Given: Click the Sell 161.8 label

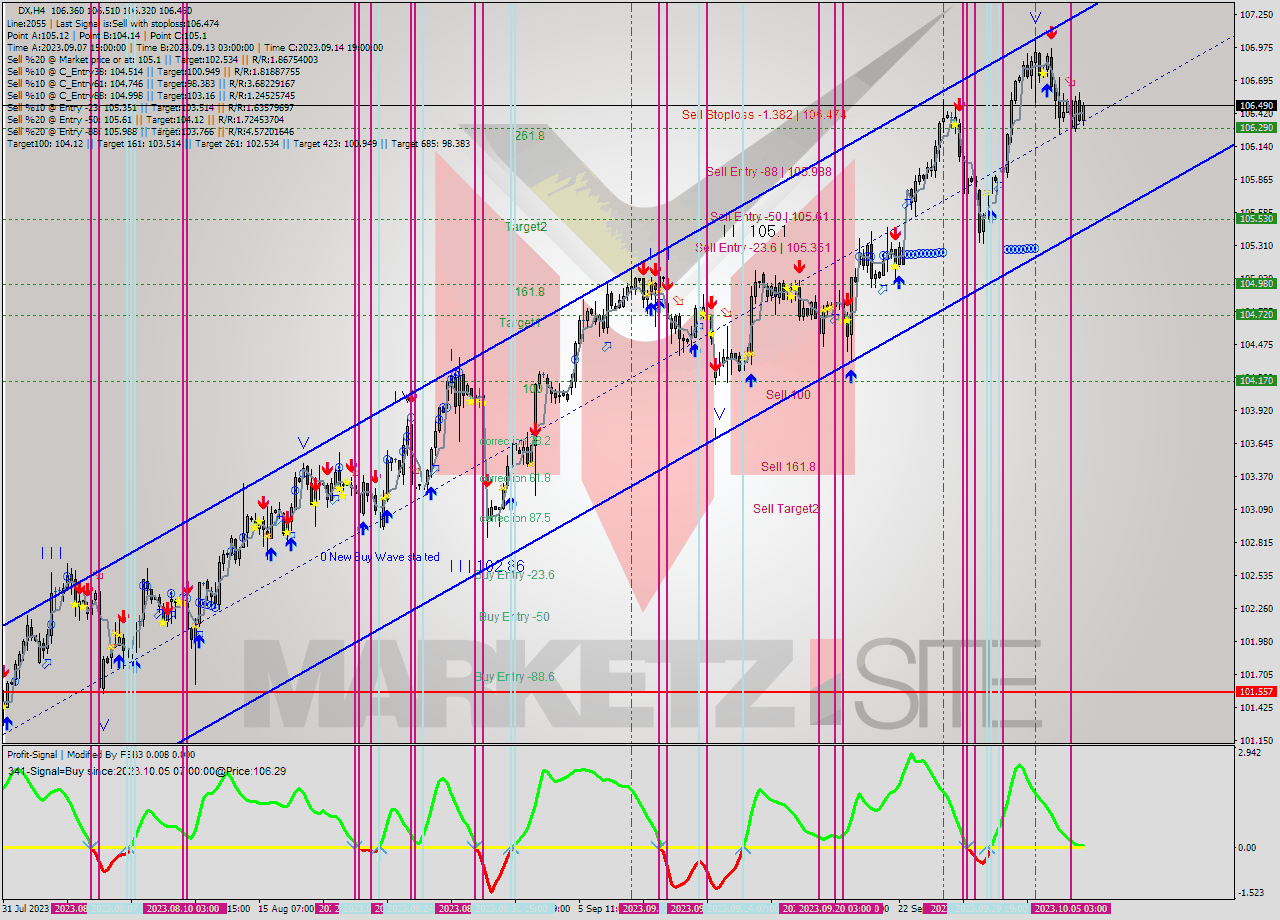Looking at the screenshot, I should tap(788, 467).
